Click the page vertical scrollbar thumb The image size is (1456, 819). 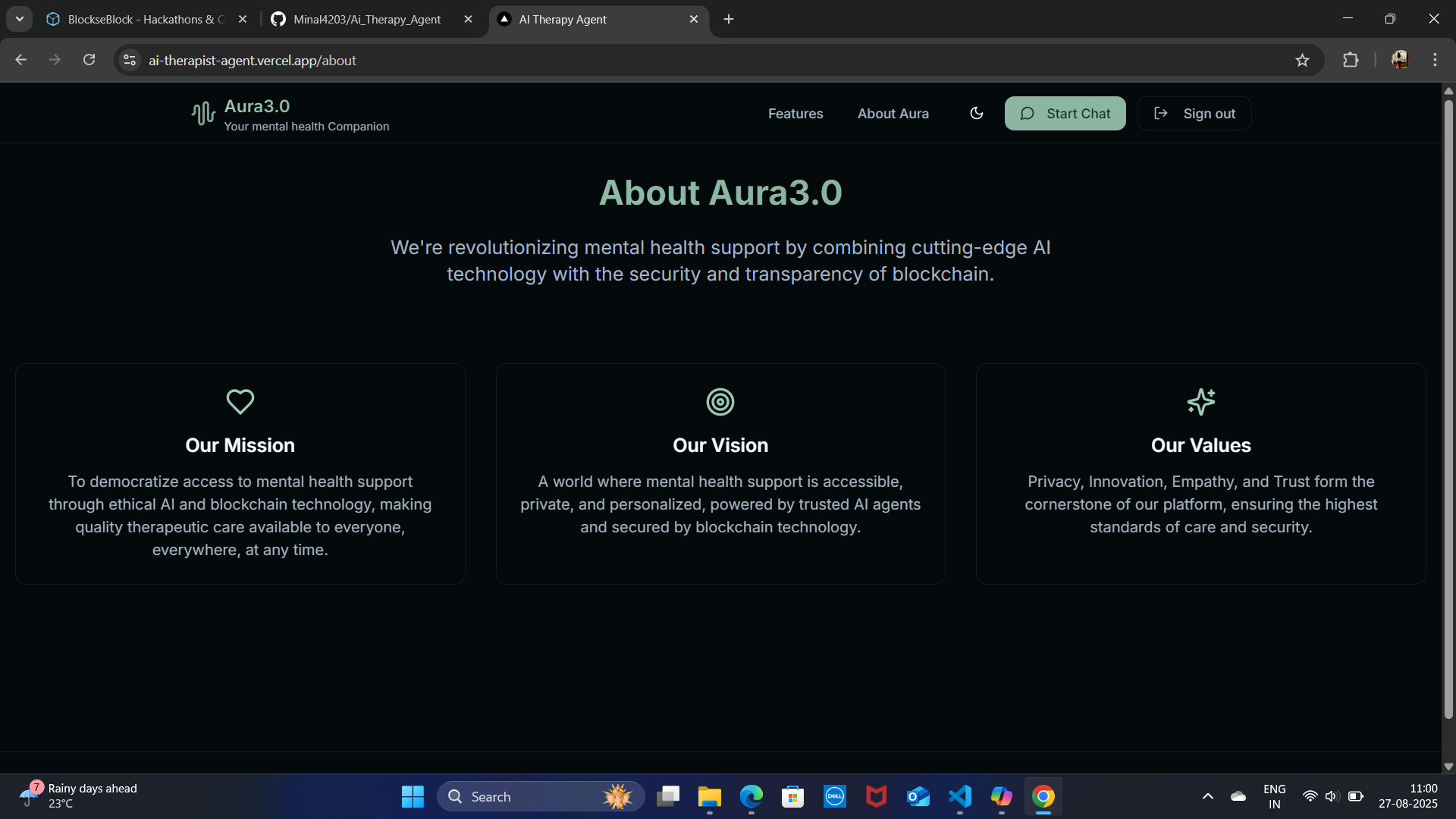tap(1448, 409)
